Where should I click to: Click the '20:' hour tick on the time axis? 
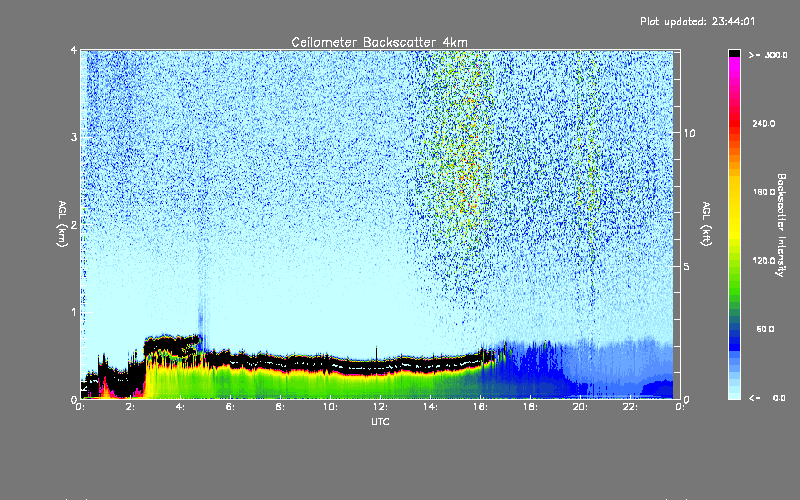[x=580, y=407]
